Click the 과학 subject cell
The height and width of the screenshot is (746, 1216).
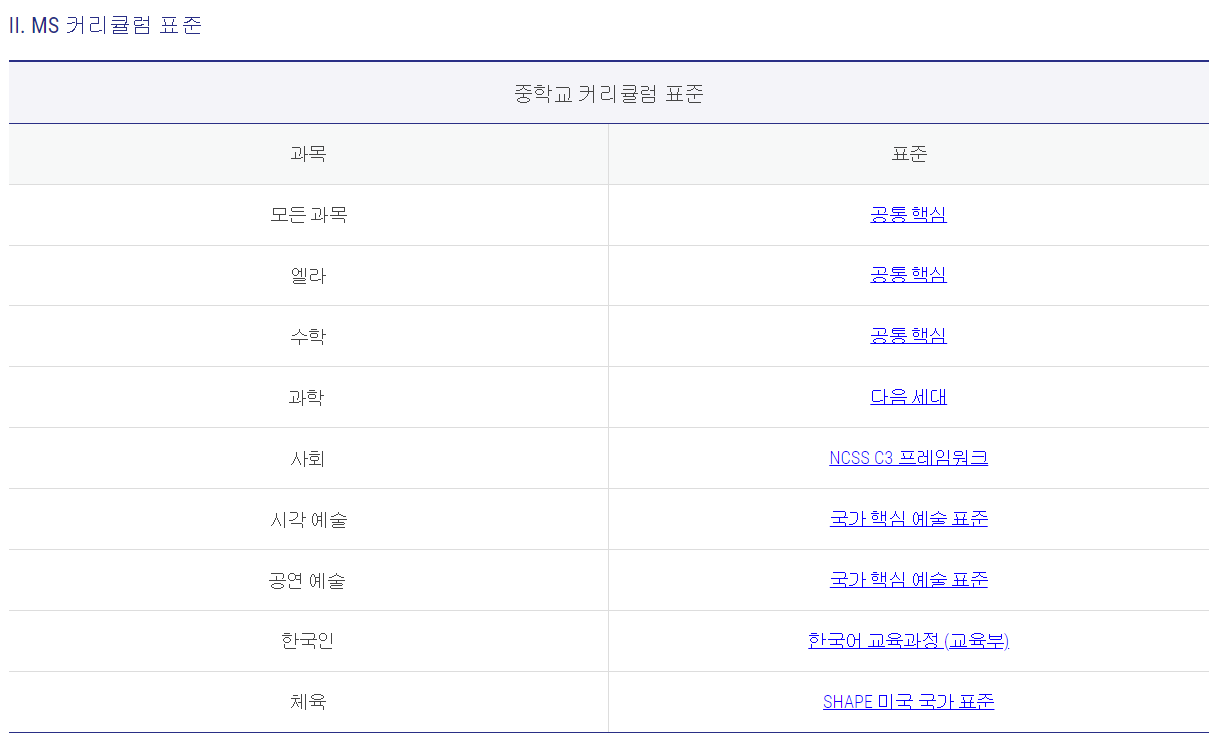pos(308,398)
